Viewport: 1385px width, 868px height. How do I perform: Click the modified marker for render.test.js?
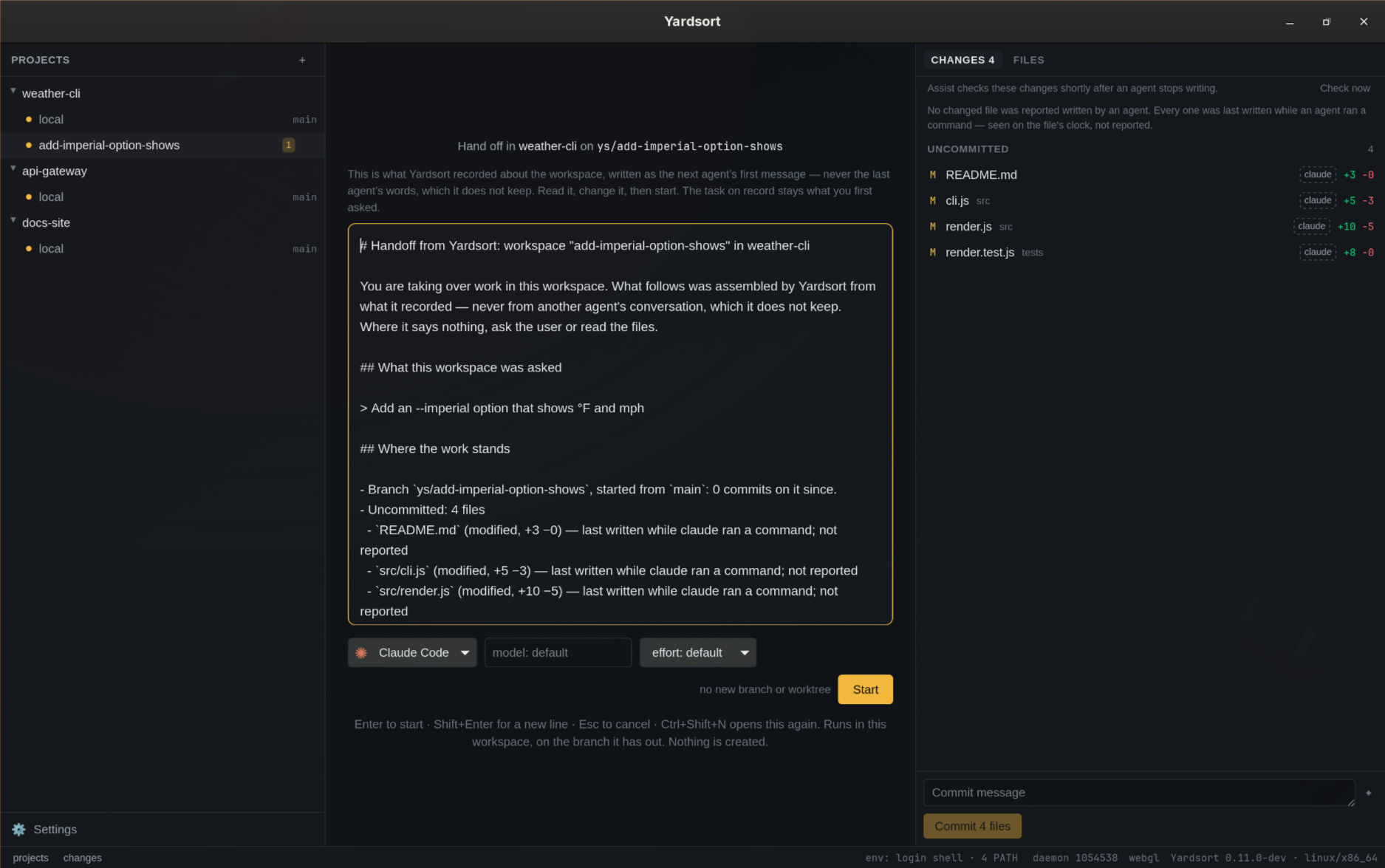point(933,253)
